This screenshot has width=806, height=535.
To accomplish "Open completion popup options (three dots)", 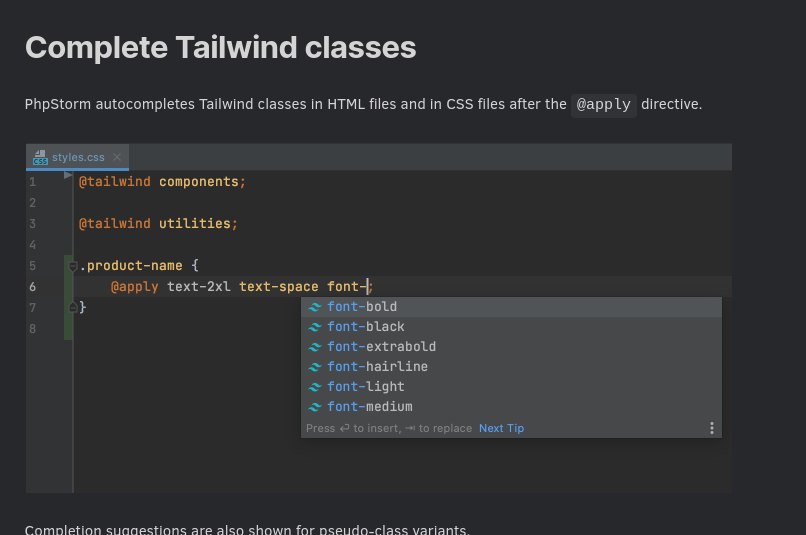I will pos(711,428).
